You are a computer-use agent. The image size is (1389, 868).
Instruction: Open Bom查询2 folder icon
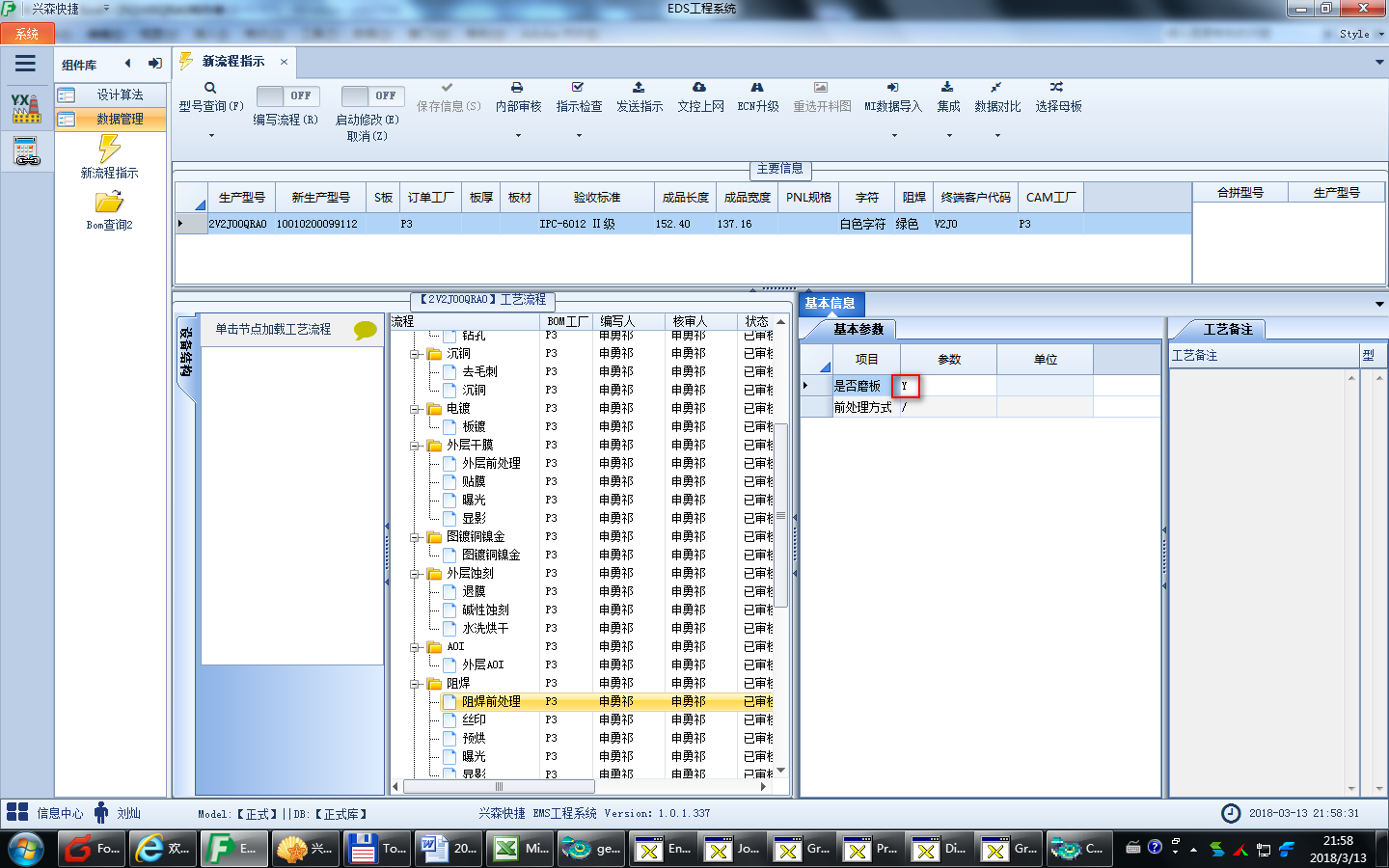pos(109,202)
